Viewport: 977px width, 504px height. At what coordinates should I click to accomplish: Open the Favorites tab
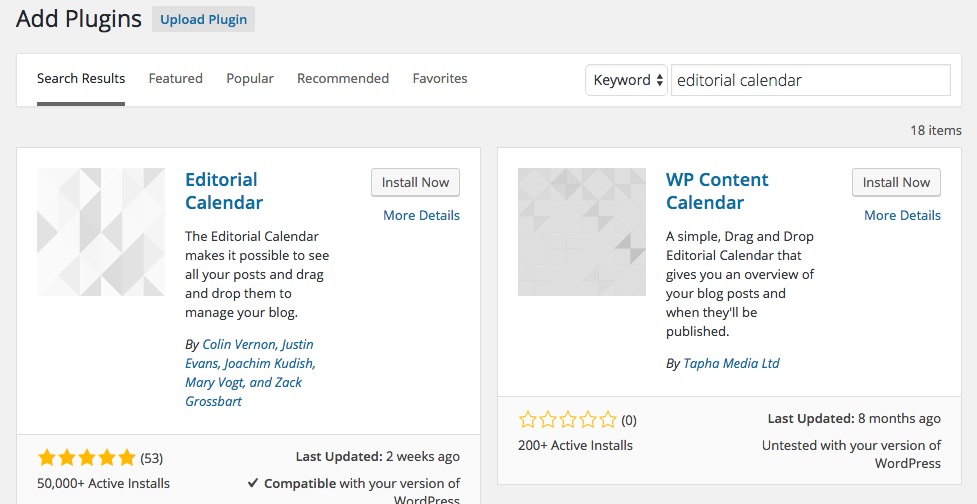(440, 78)
